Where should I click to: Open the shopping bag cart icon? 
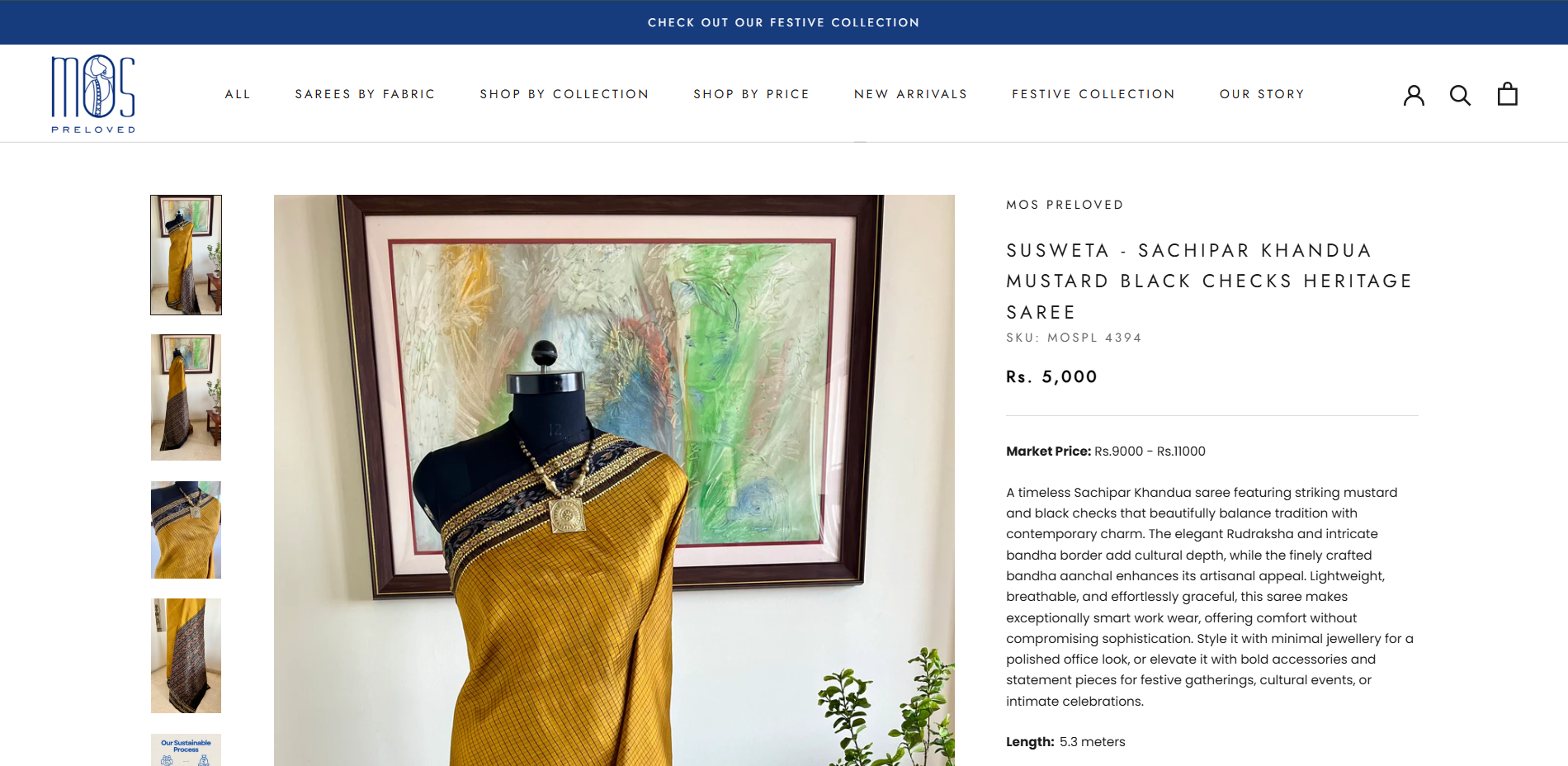click(x=1507, y=94)
